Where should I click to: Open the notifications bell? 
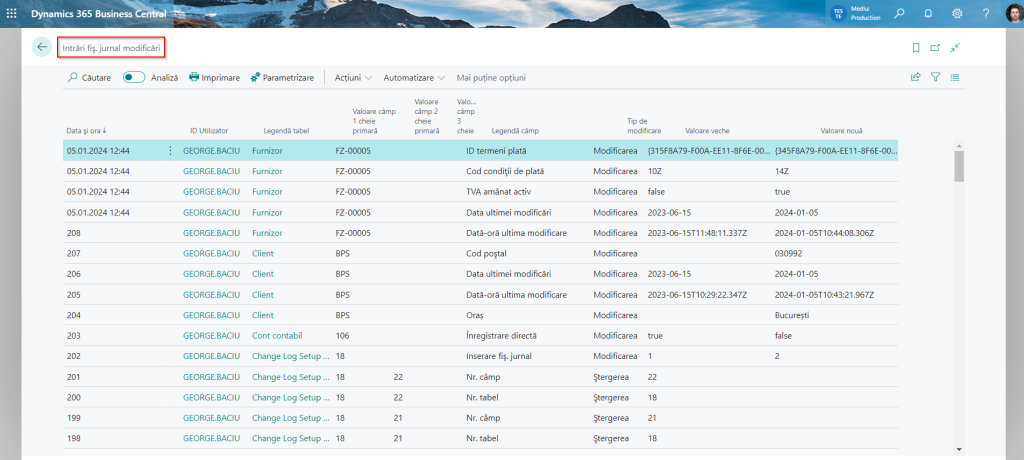[x=928, y=13]
